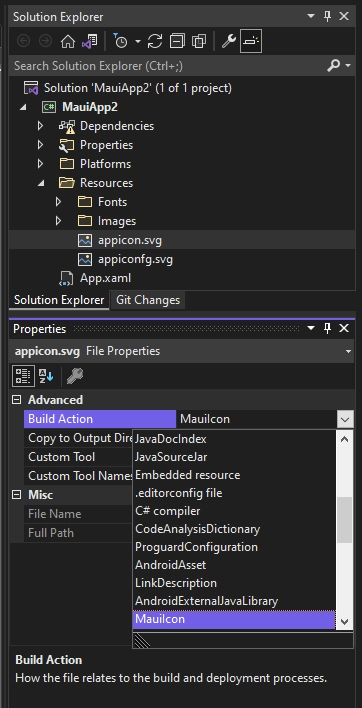This screenshot has width=362, height=708.
Task: Open Solution Explorer window options dropdown
Action: pyautogui.click(x=311, y=16)
